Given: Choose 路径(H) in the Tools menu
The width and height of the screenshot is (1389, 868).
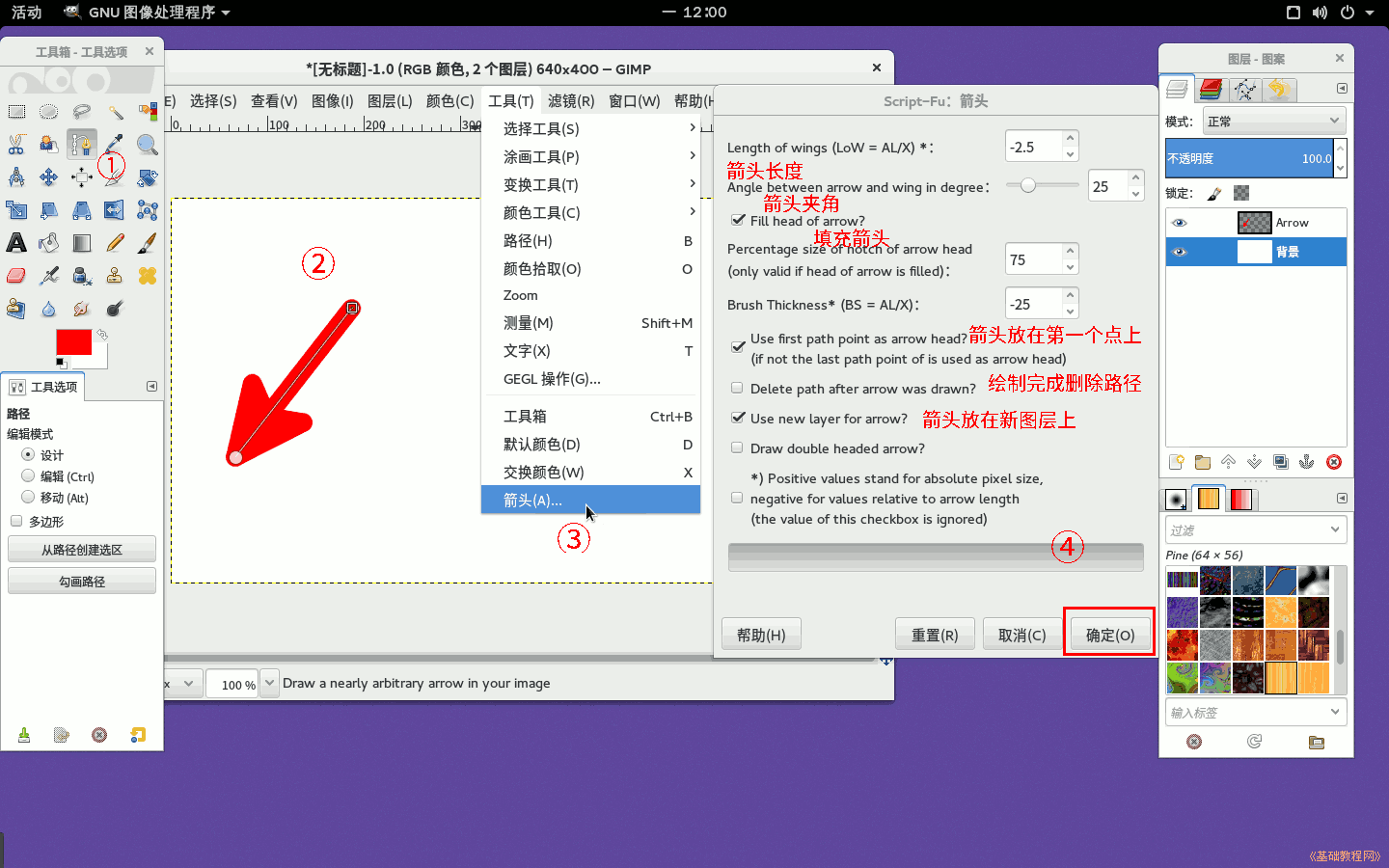Looking at the screenshot, I should [590, 240].
